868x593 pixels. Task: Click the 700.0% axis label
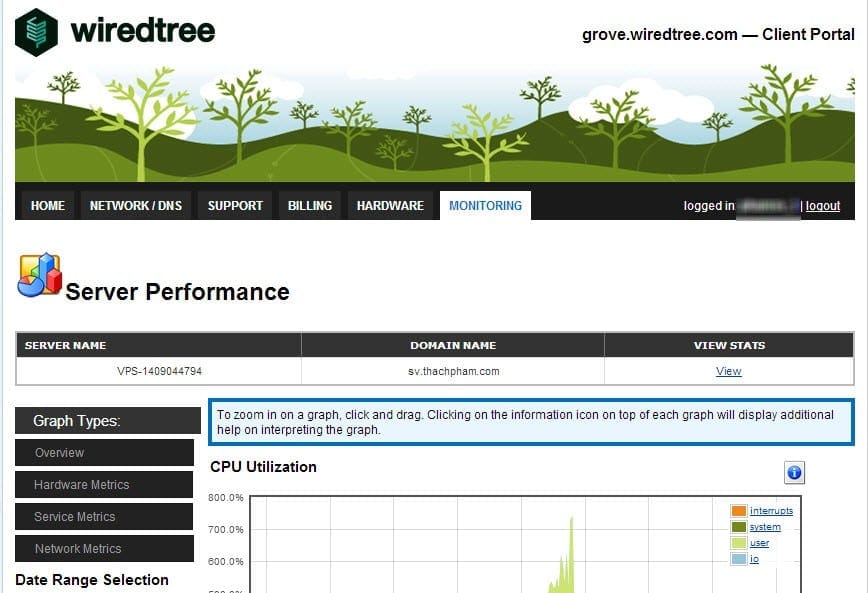click(x=226, y=529)
